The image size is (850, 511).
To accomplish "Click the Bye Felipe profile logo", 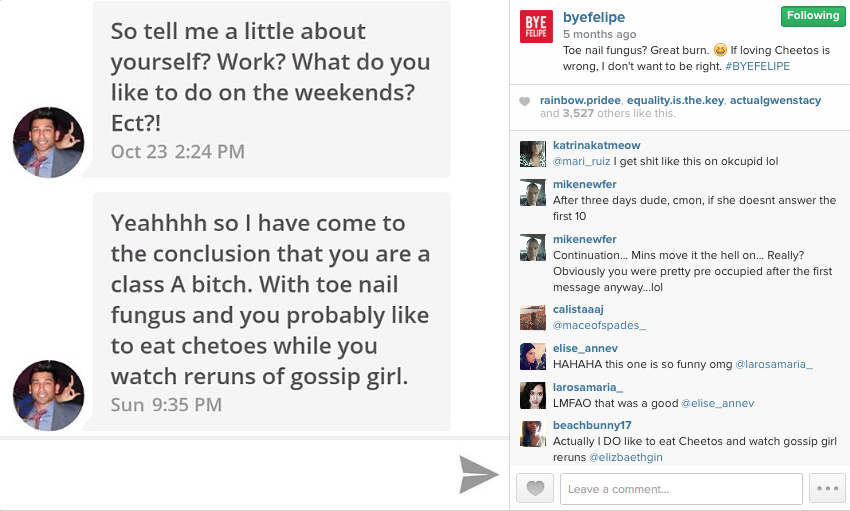I will 536,26.
